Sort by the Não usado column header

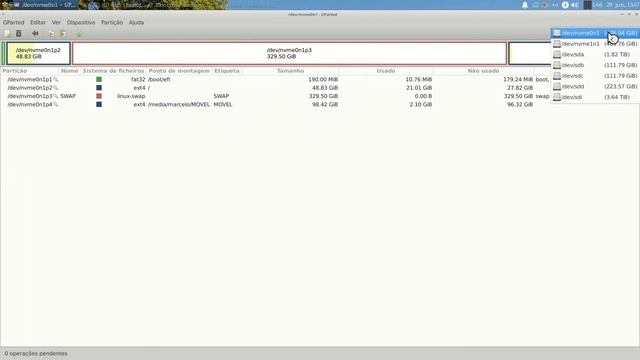(x=483, y=71)
